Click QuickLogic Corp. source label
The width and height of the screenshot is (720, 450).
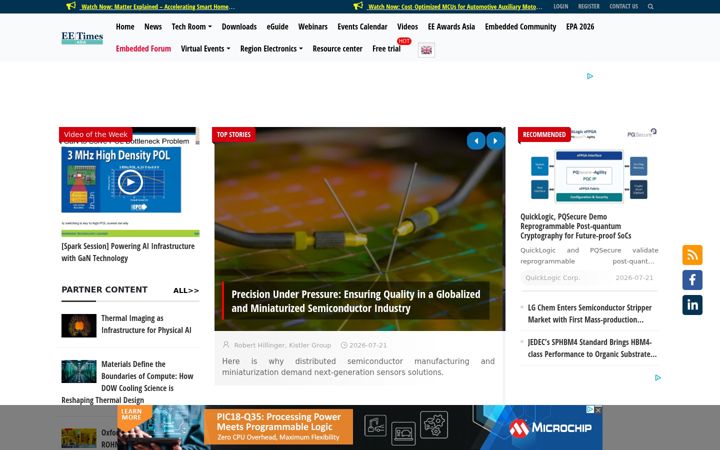point(552,278)
